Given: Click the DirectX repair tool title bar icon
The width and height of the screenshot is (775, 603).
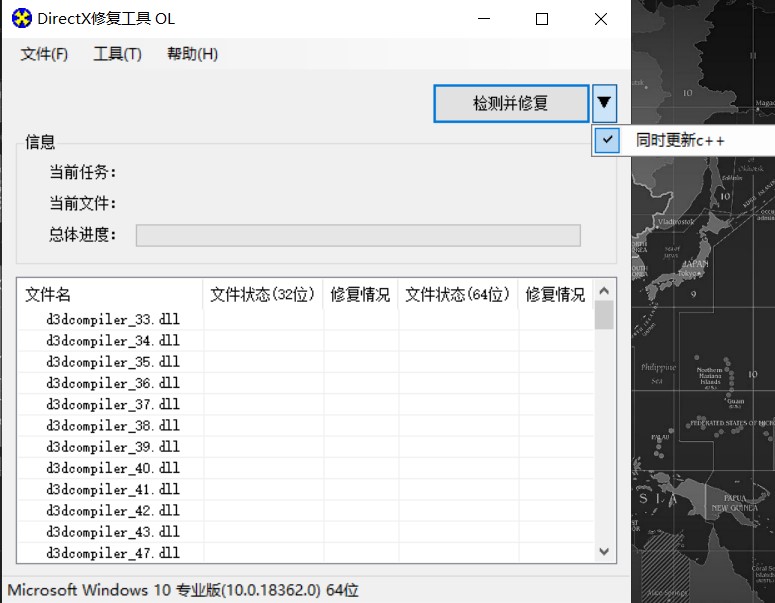Looking at the screenshot, I should (22, 19).
